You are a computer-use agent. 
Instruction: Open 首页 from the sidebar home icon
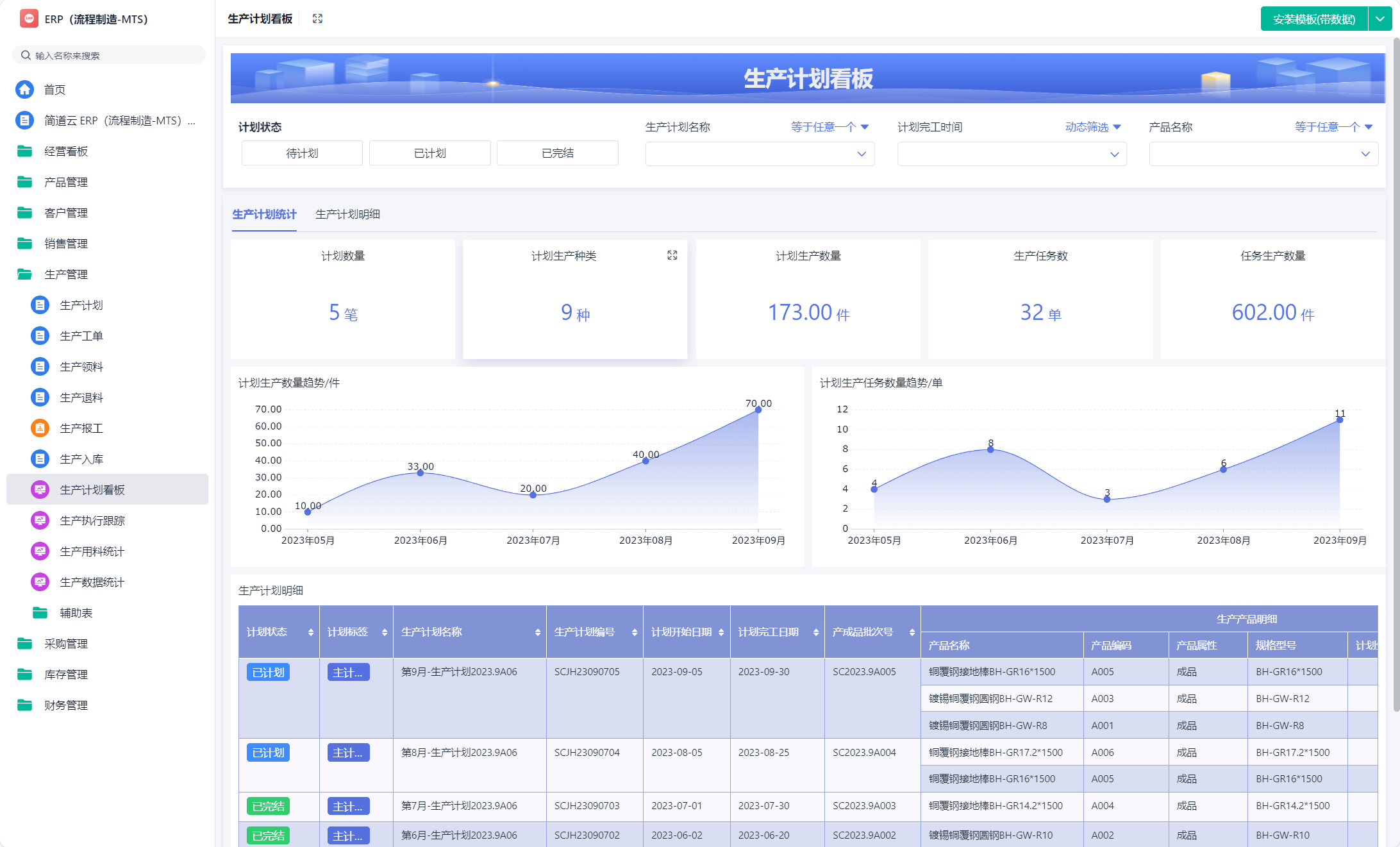coord(25,89)
